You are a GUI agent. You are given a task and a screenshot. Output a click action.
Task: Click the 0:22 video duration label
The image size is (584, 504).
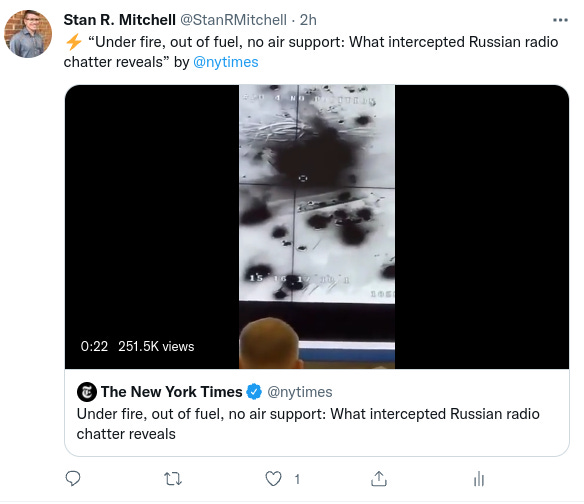94,346
